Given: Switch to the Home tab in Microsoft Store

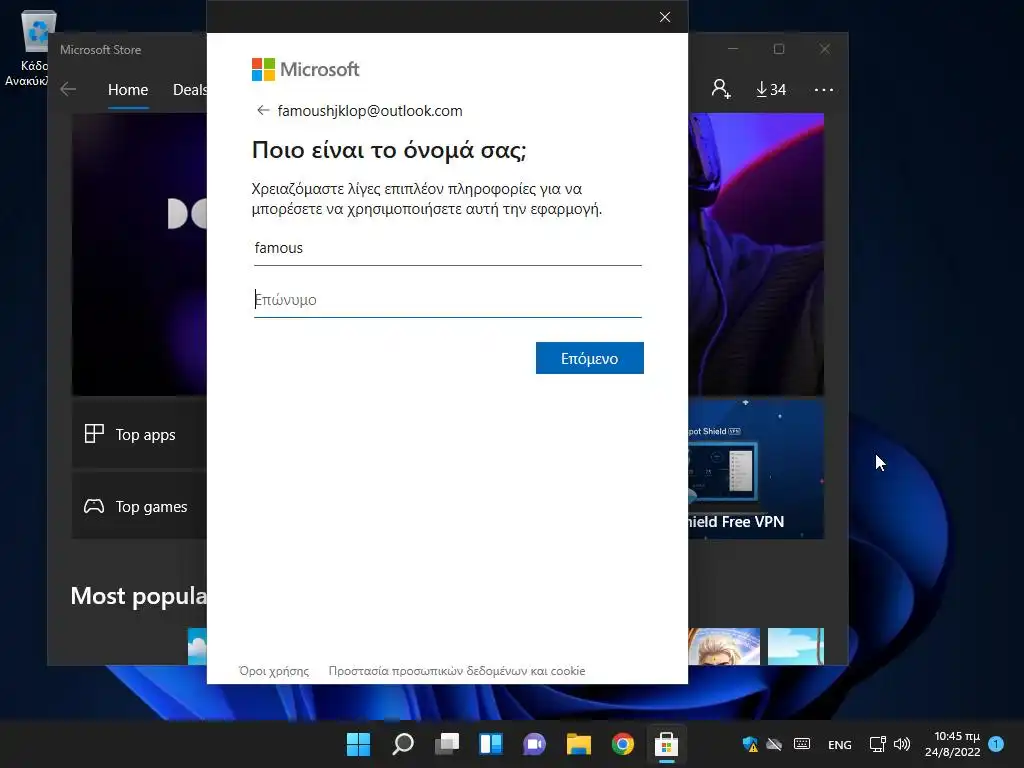Looking at the screenshot, I should coord(128,89).
